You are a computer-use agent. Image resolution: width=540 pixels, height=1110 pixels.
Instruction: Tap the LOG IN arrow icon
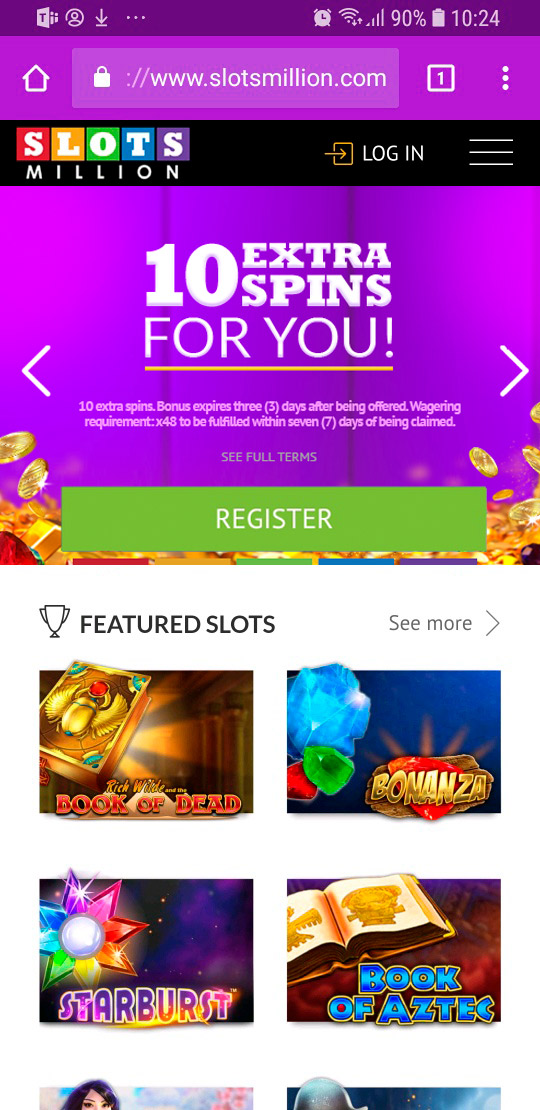[338, 154]
